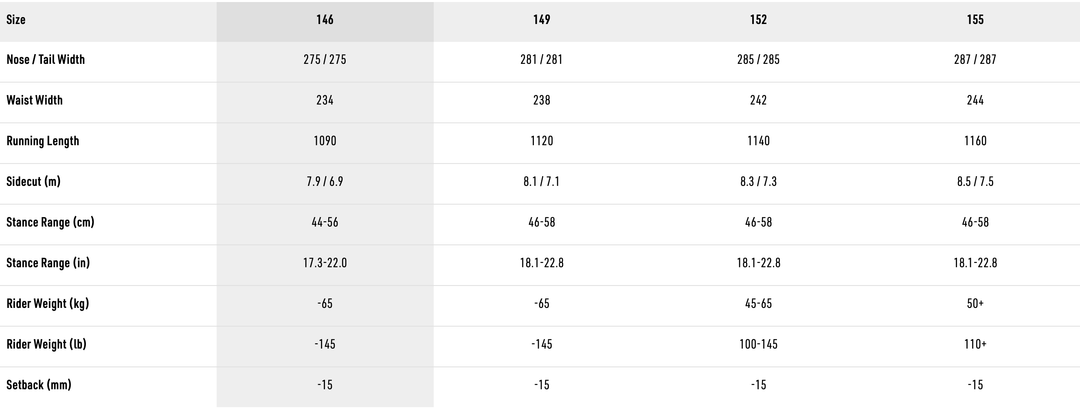Click the Stance Range (in) row label
This screenshot has height=410, width=1080.
point(48,263)
